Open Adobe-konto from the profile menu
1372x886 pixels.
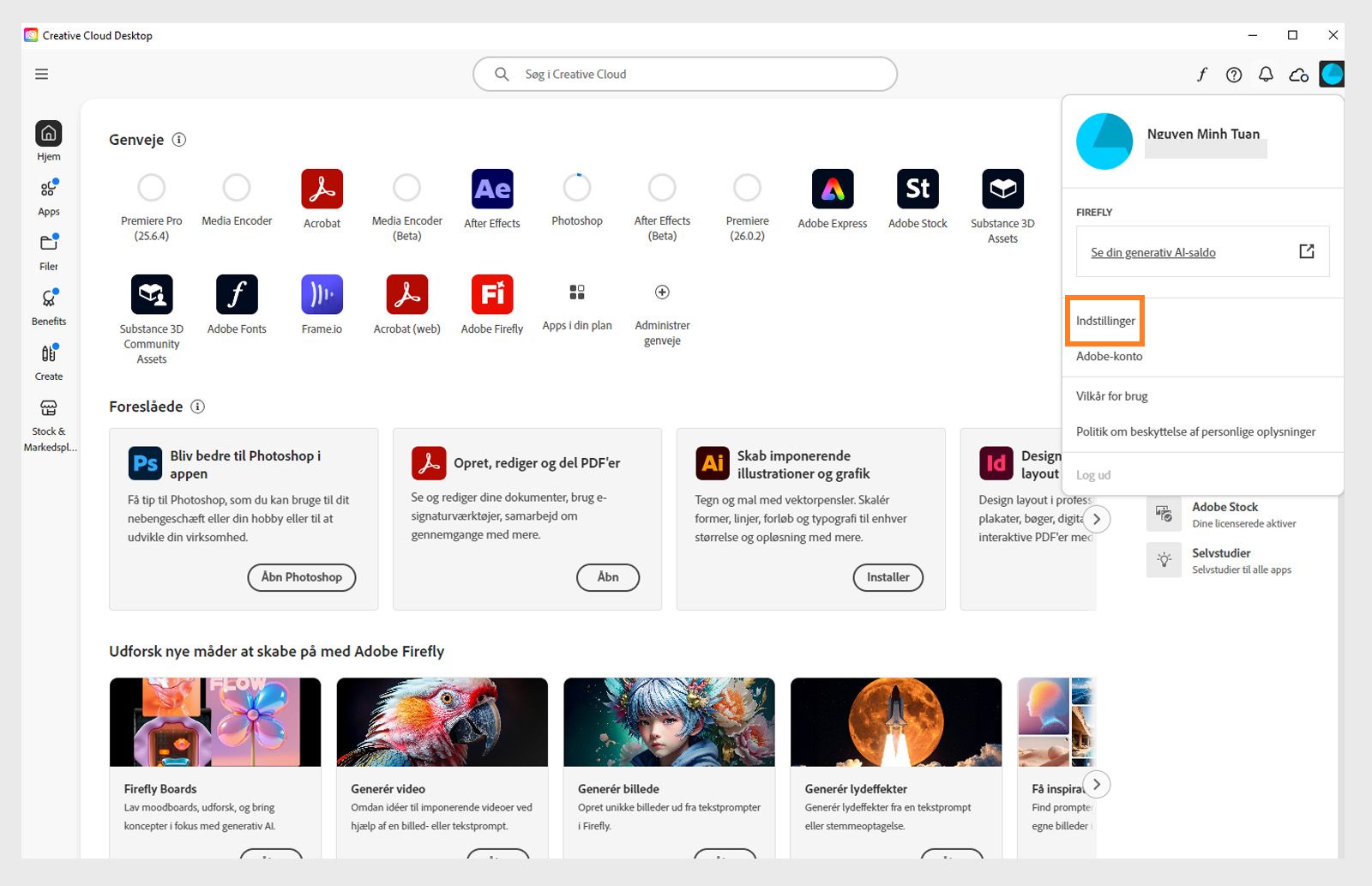(x=1108, y=356)
